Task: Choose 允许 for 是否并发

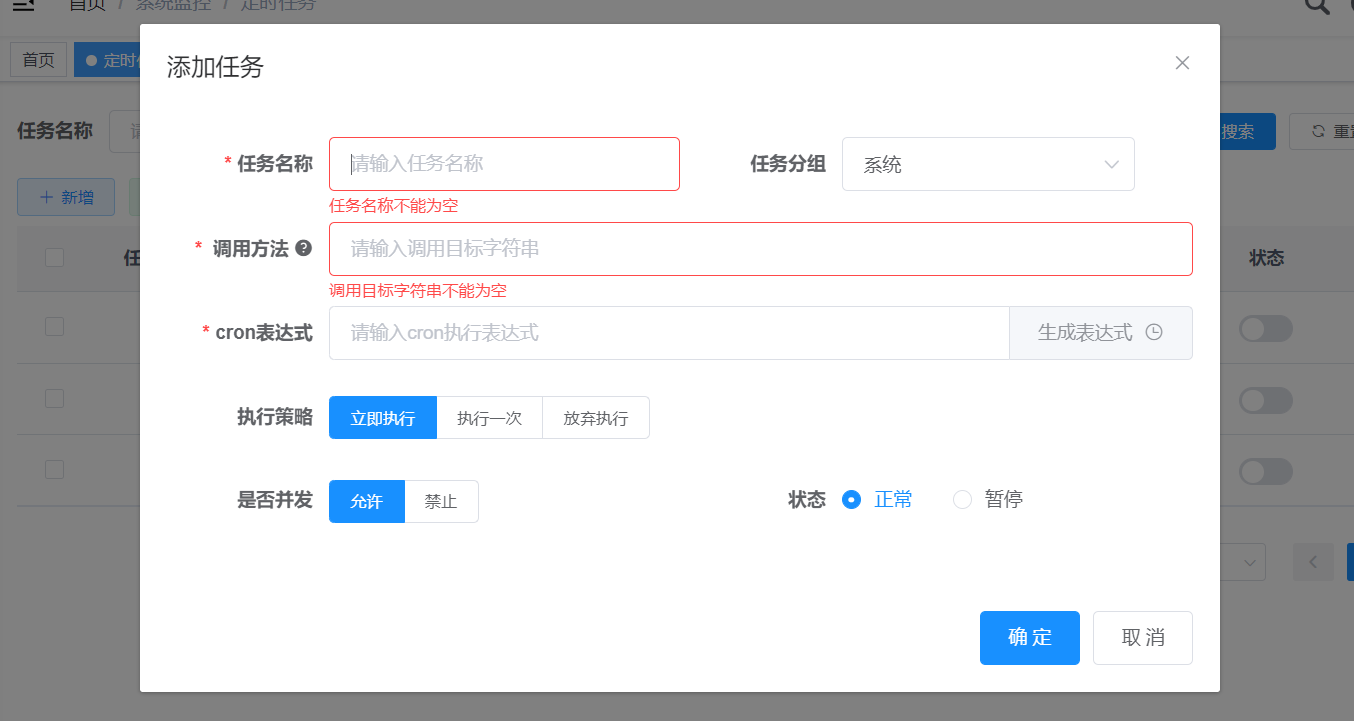Action: (x=367, y=502)
